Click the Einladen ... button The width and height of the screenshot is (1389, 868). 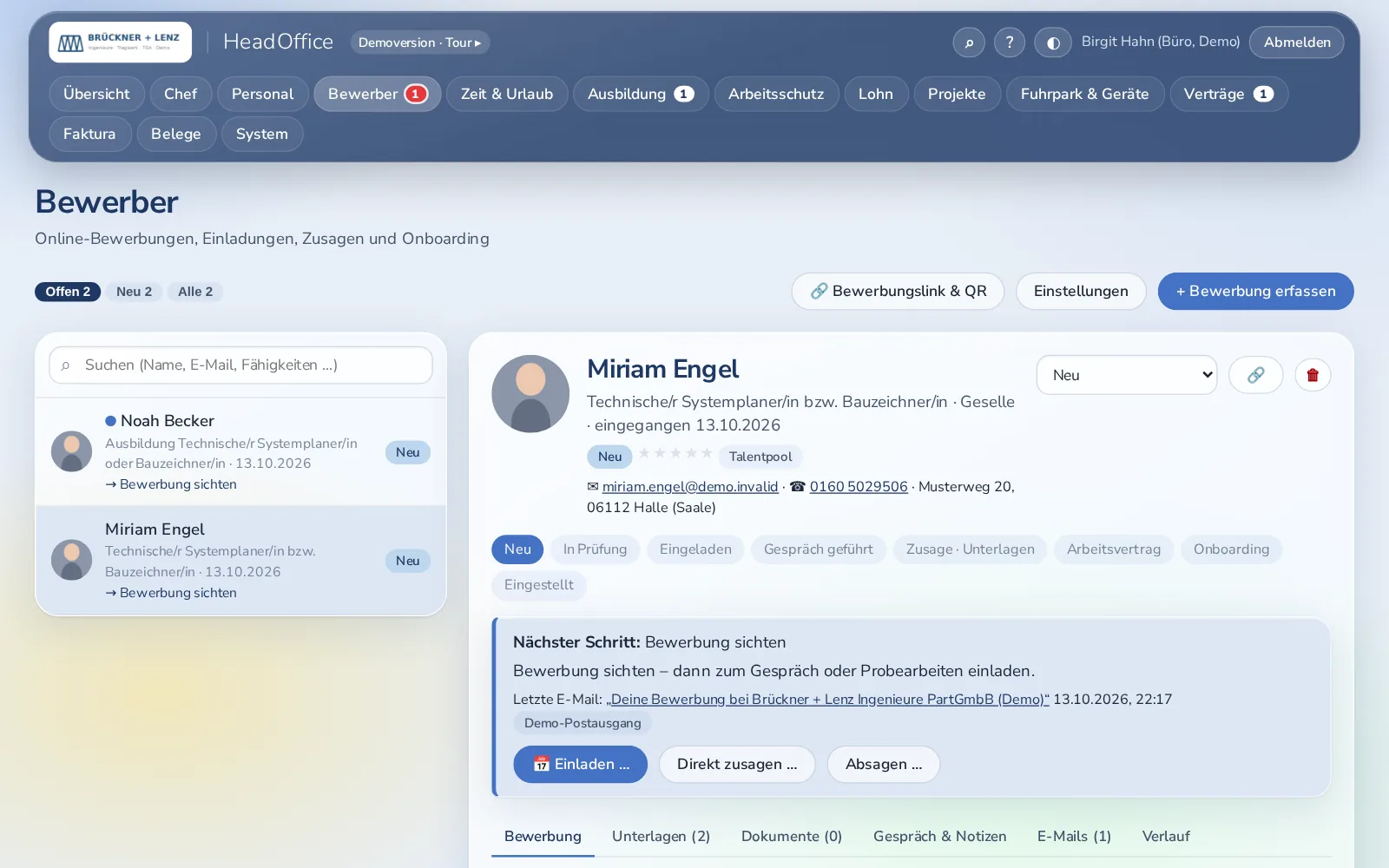pyautogui.click(x=580, y=765)
